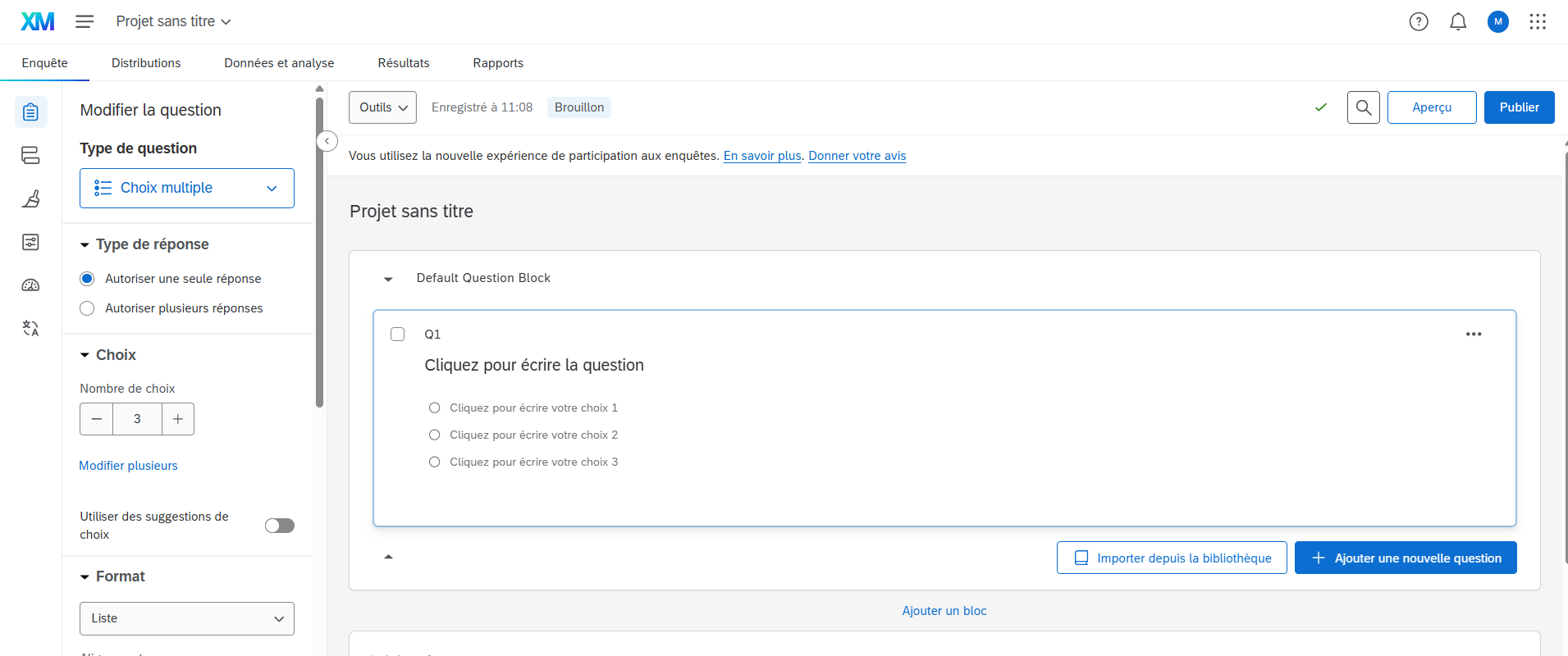Open the 'Projet sans titre' project dropdown

pyautogui.click(x=173, y=21)
